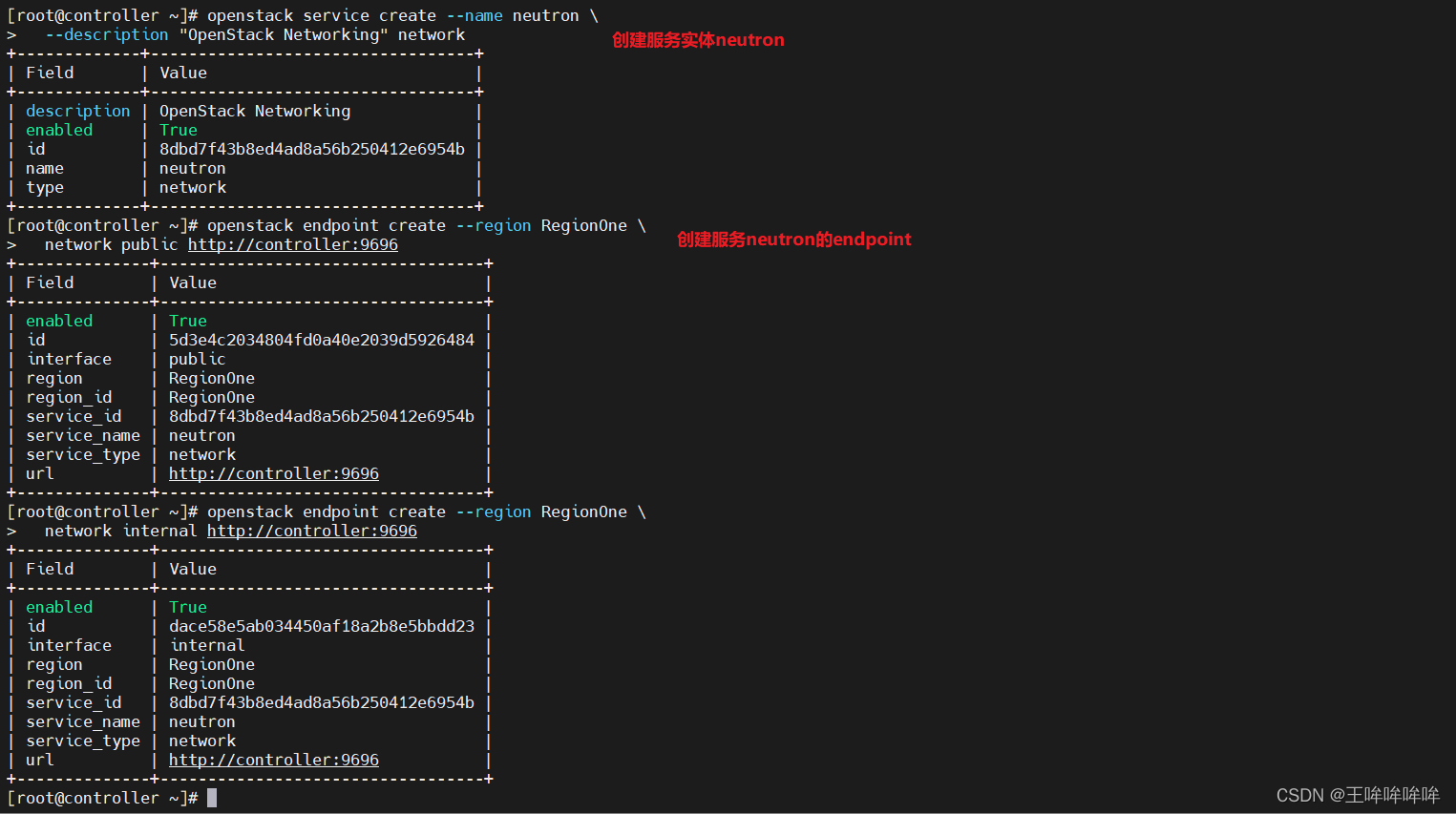Click the 'internal' interface value in table
Image resolution: width=1456 pixels, height=814 pixels.
click(207, 645)
